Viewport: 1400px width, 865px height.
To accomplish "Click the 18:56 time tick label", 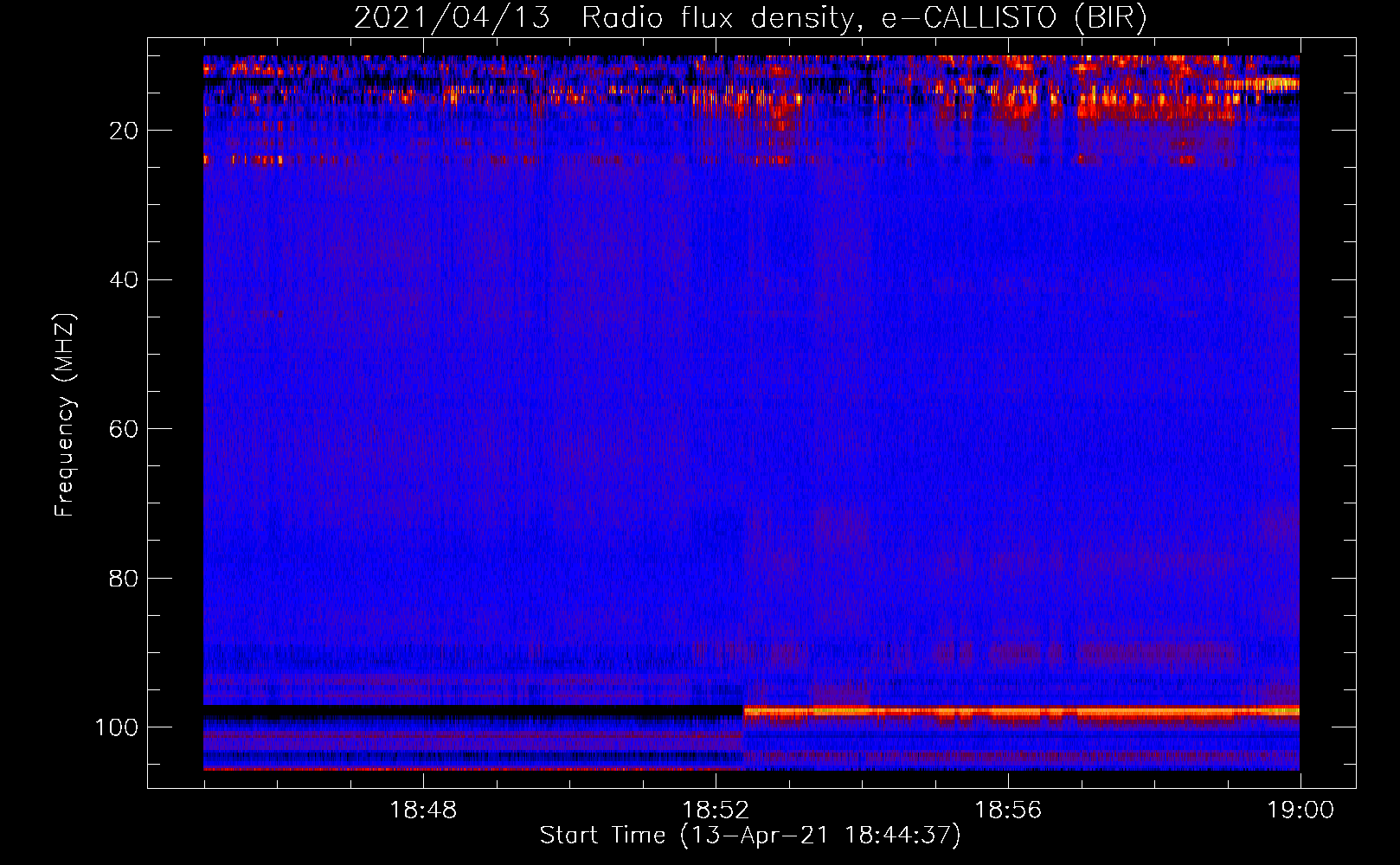I will click(1008, 811).
